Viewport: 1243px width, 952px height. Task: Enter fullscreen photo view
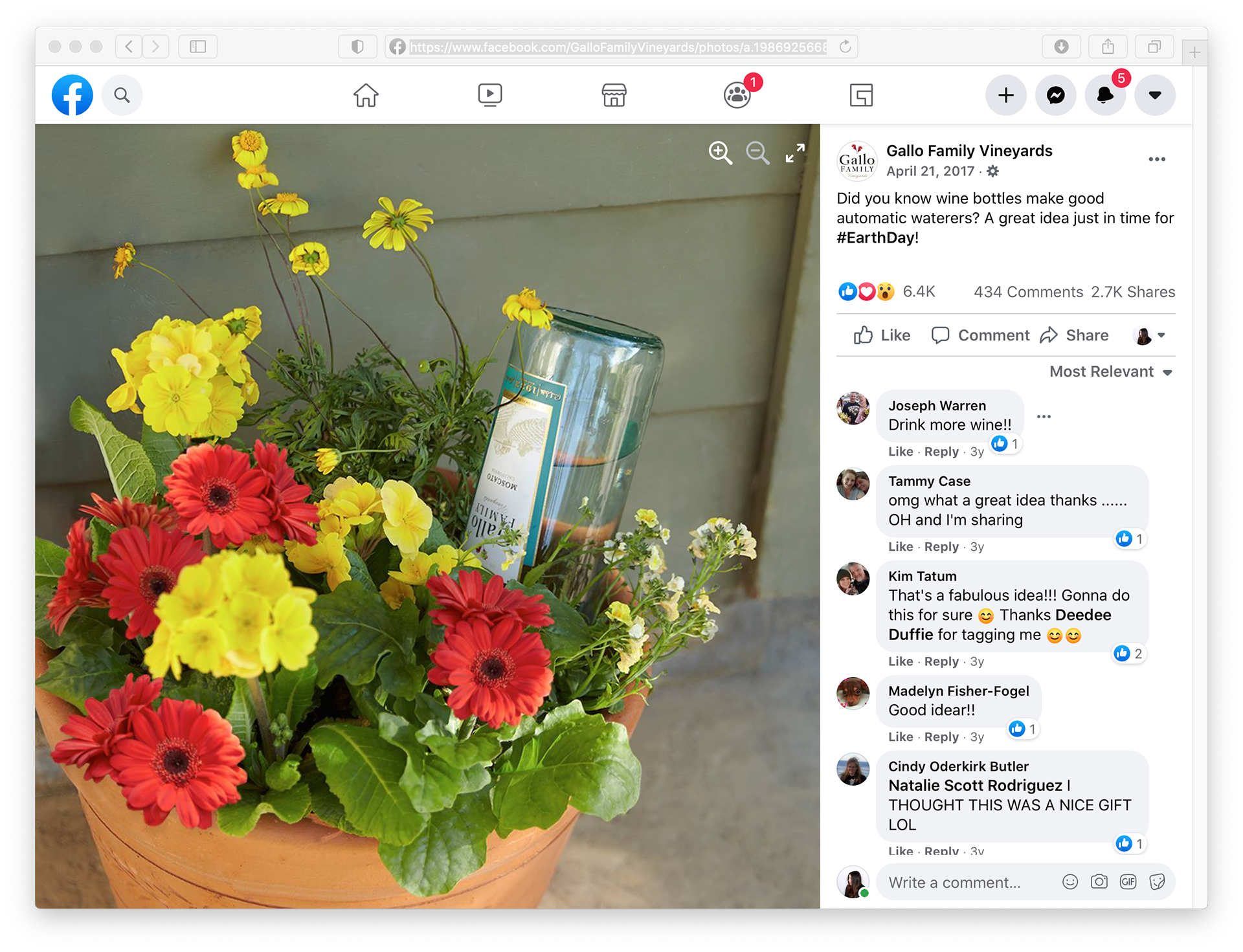[x=795, y=153]
